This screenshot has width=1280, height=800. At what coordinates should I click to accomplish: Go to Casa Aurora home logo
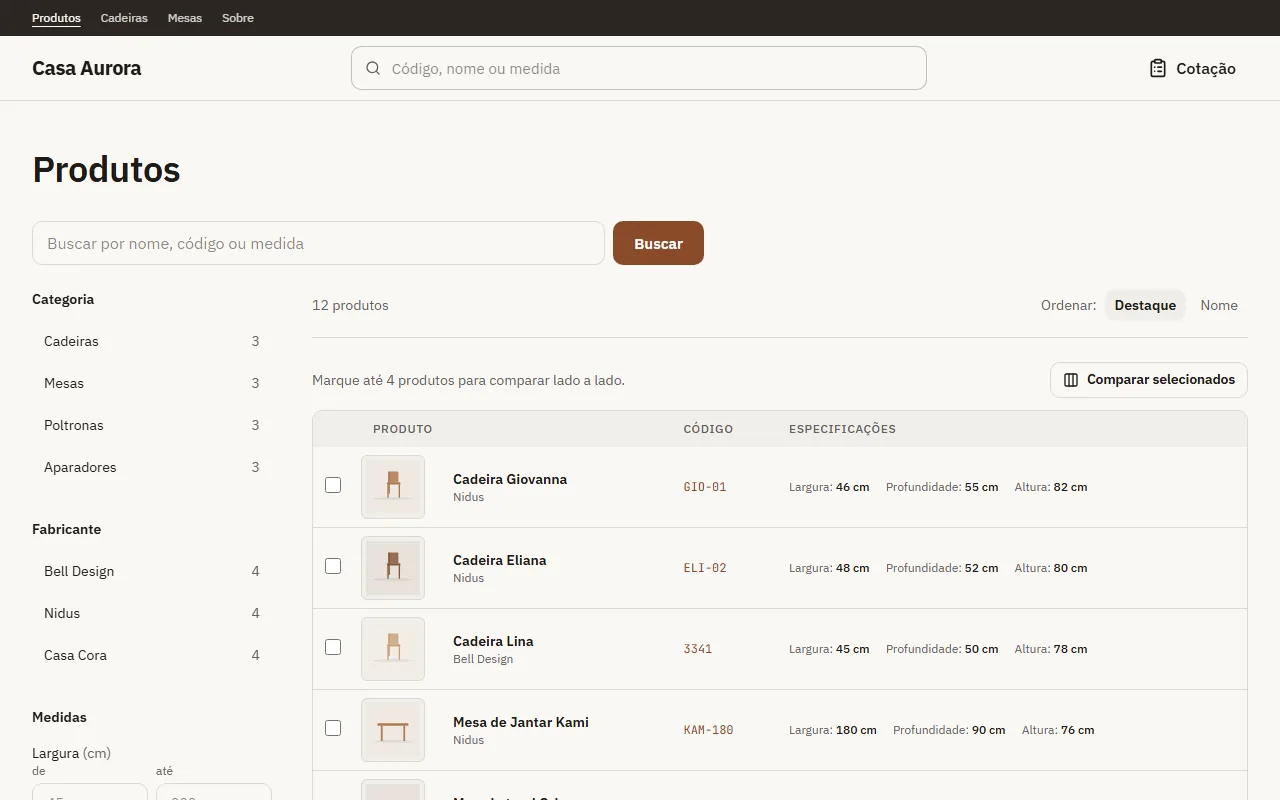tap(87, 68)
